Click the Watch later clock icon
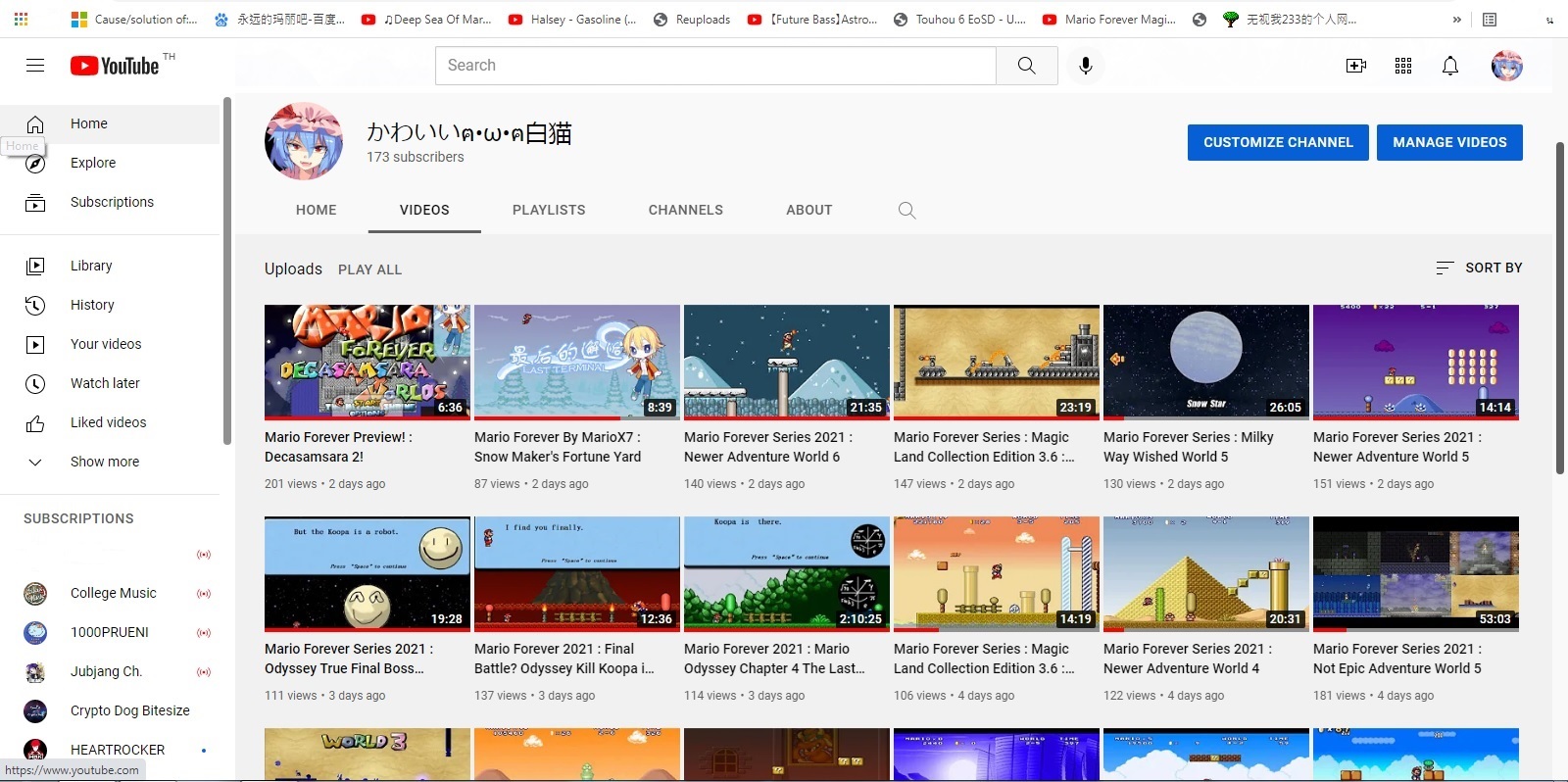Screen dimensions: 1568x782 [x=35, y=384]
